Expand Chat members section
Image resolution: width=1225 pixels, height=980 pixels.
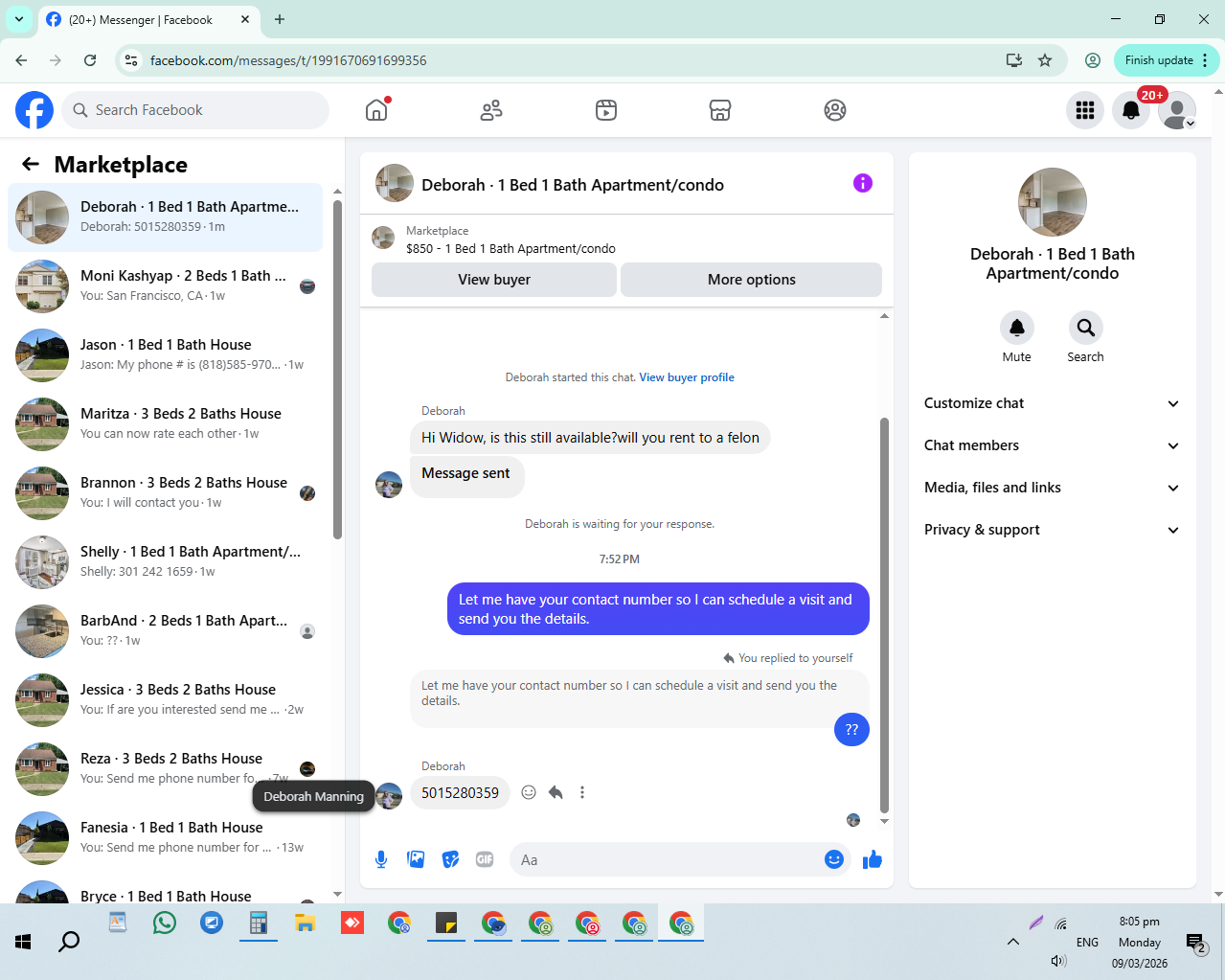[1052, 445]
